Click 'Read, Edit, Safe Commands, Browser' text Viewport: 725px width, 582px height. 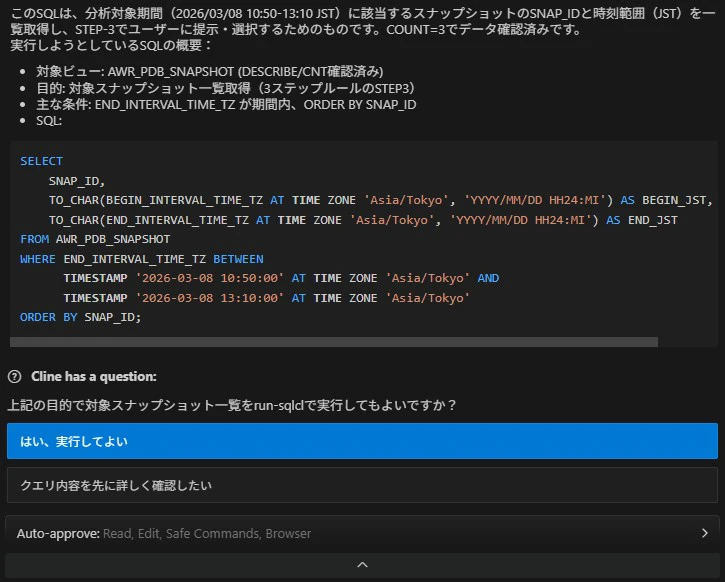207,533
